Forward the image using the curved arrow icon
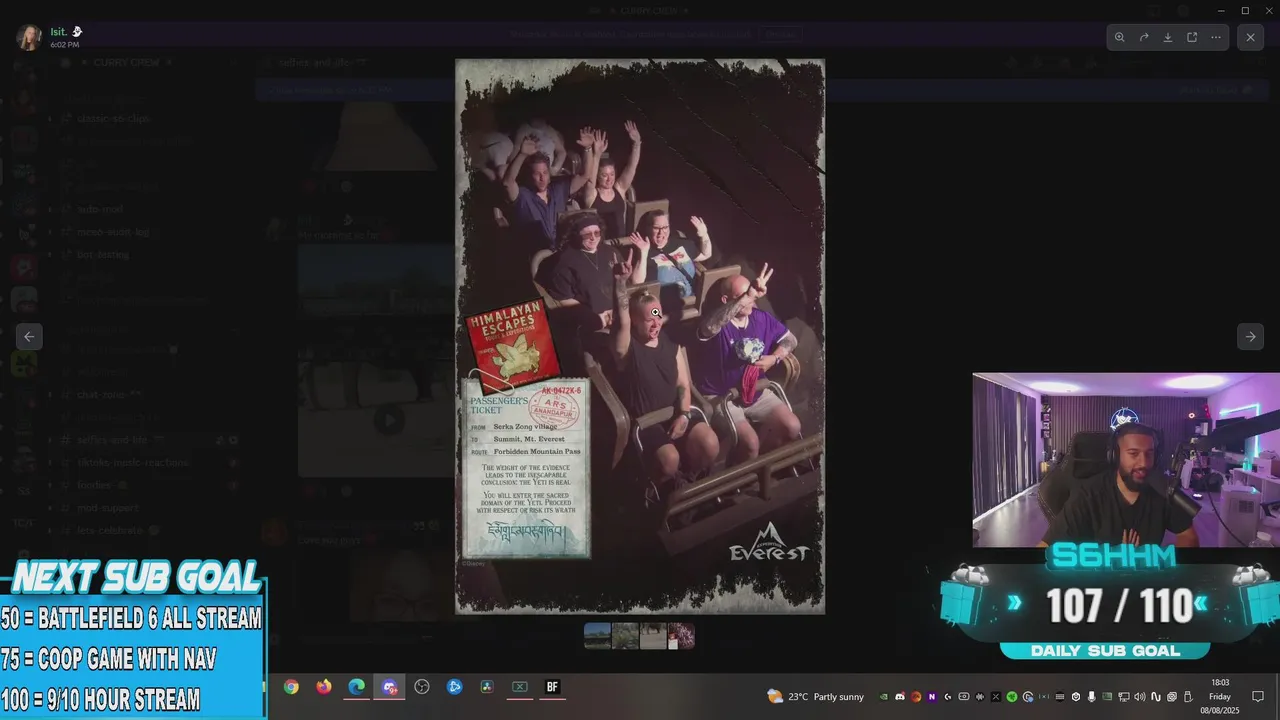The height and width of the screenshot is (720, 1280). pyautogui.click(x=1144, y=37)
